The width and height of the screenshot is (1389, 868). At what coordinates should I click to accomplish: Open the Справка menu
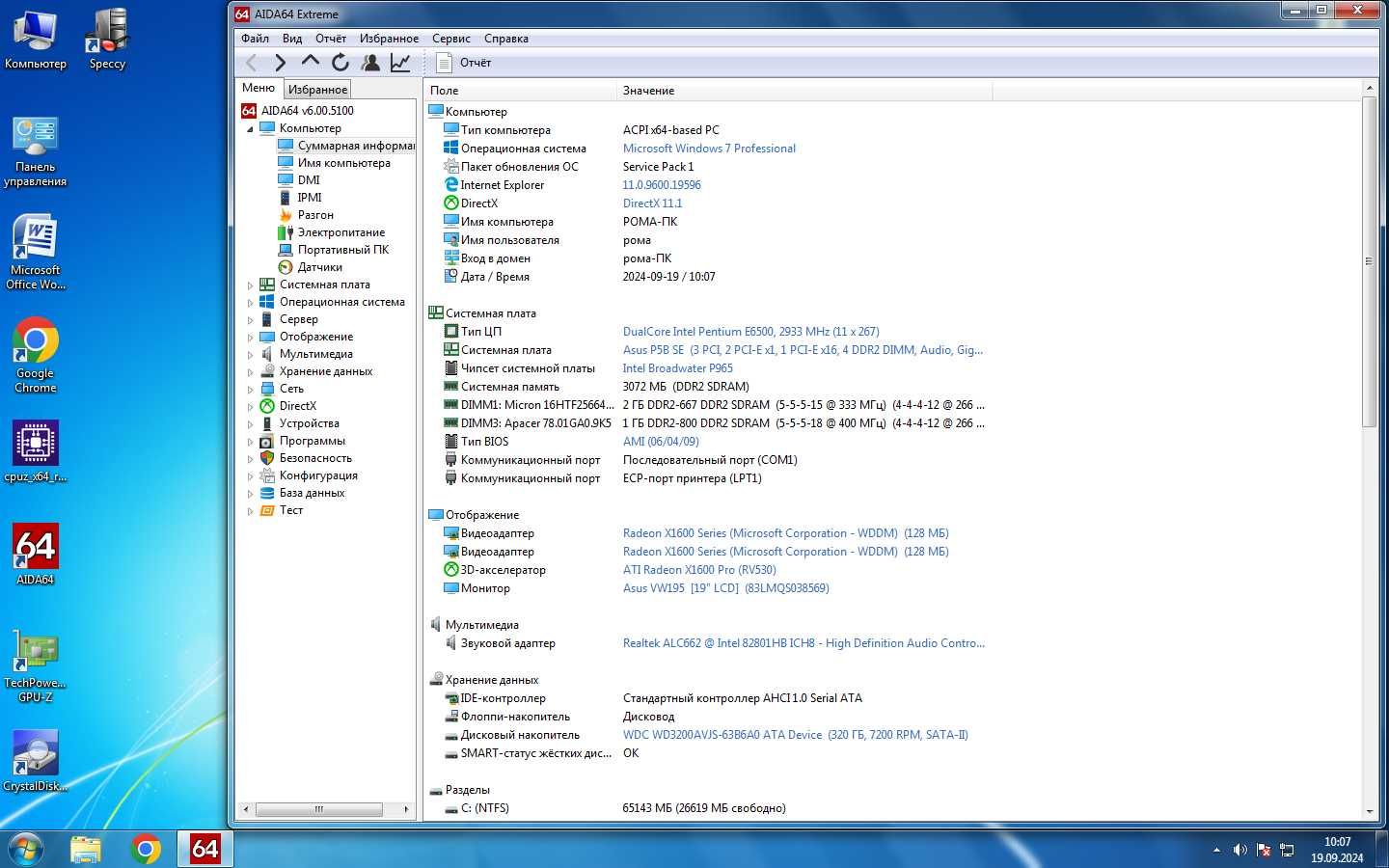click(x=506, y=39)
